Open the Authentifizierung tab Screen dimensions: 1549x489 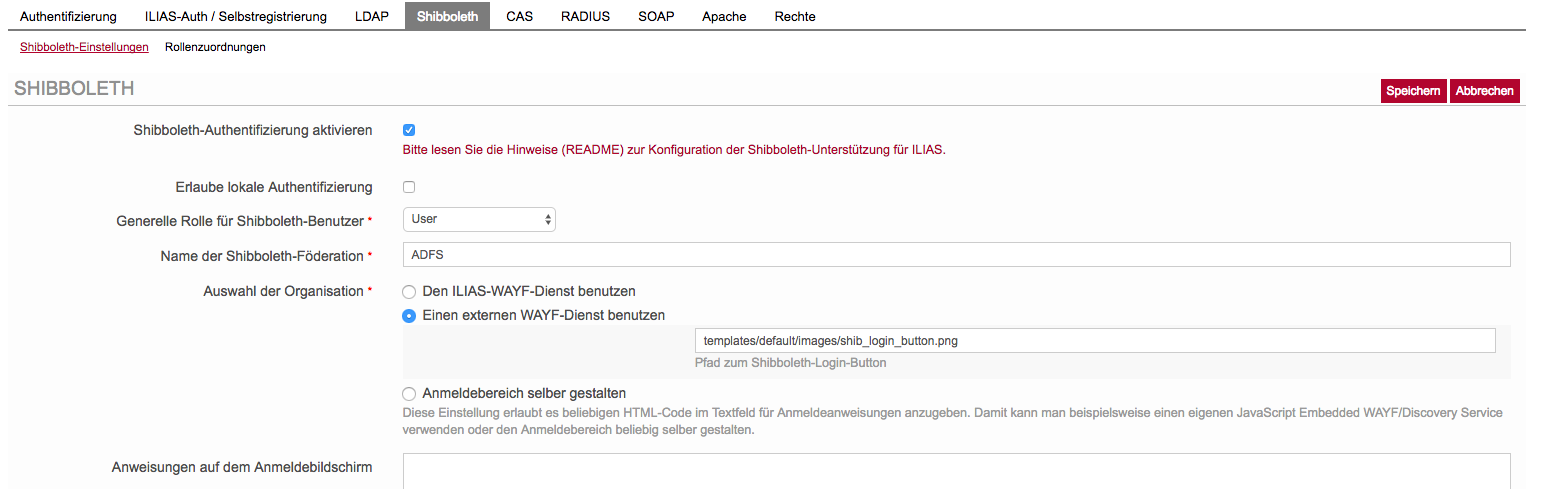point(68,17)
